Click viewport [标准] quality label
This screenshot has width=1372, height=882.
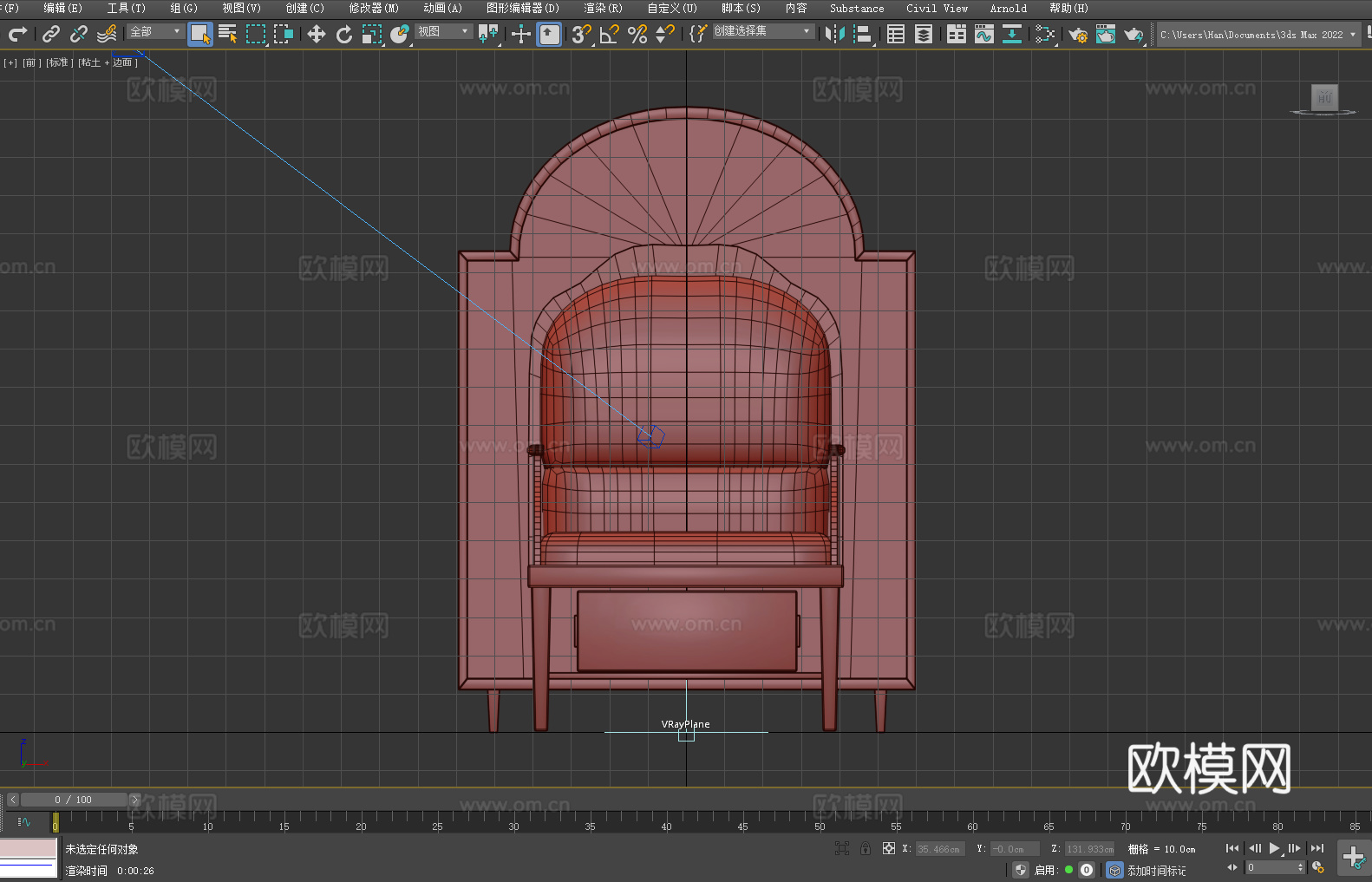tap(60, 62)
